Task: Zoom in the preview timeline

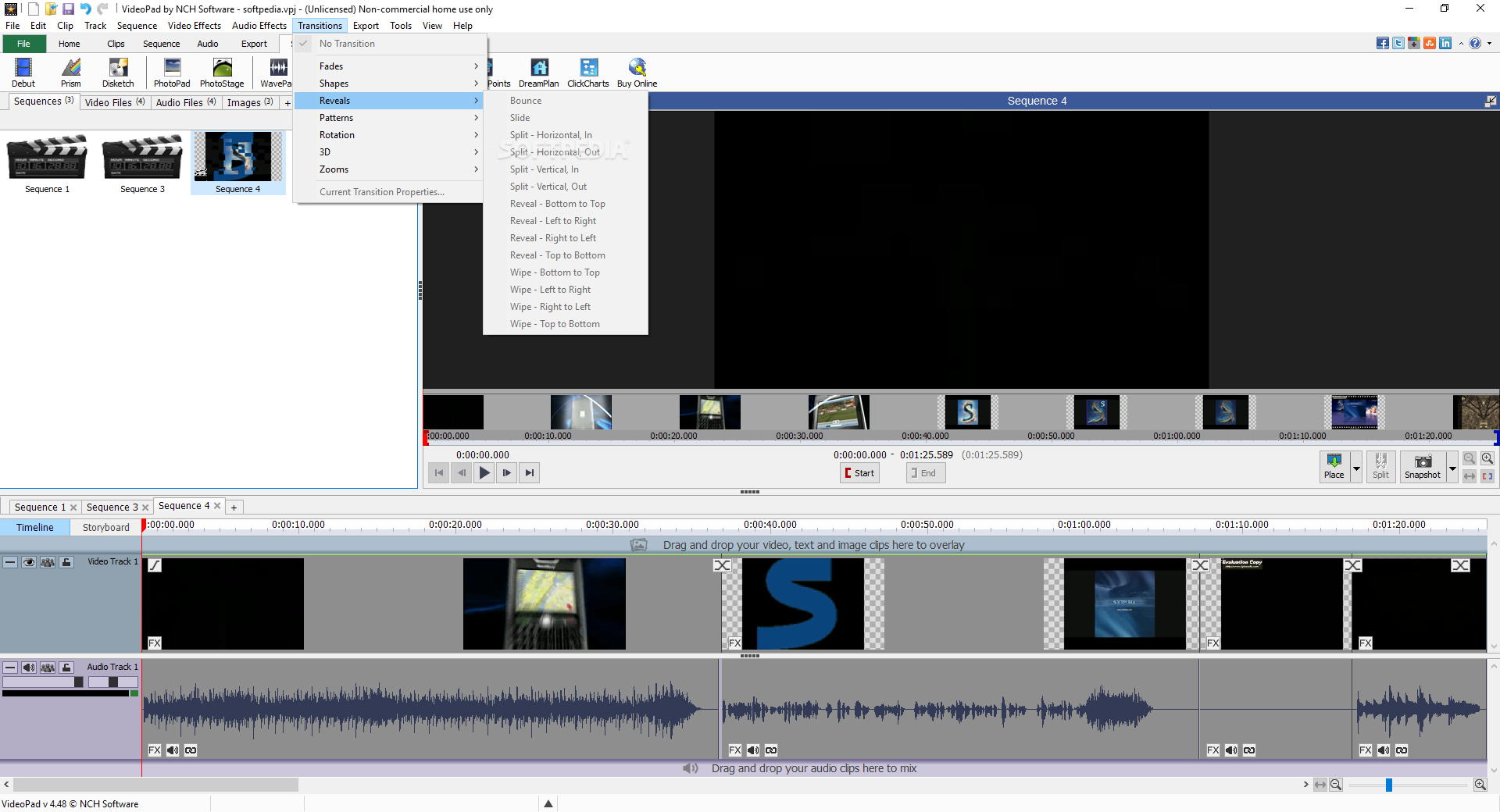Action: [x=1487, y=458]
